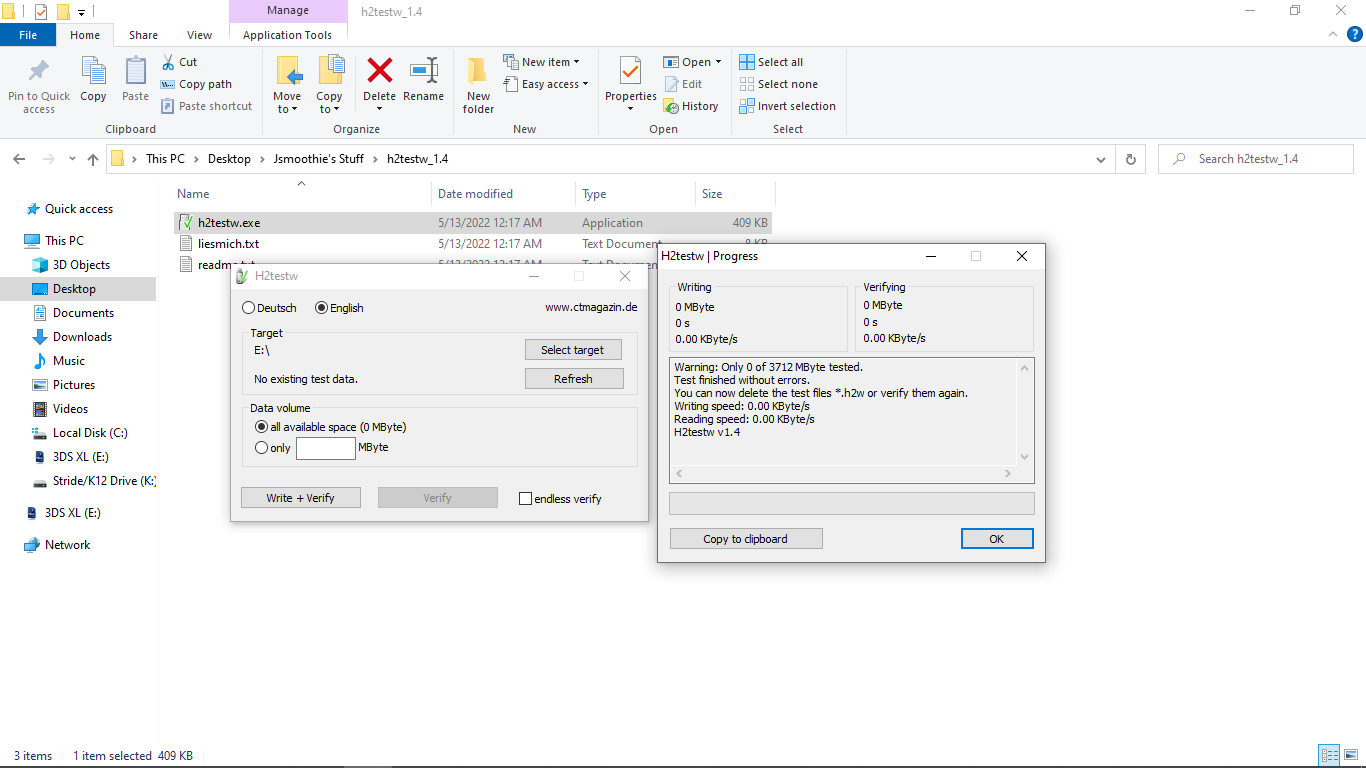
Task: Switch to large icons view button
Action: click(1350, 755)
